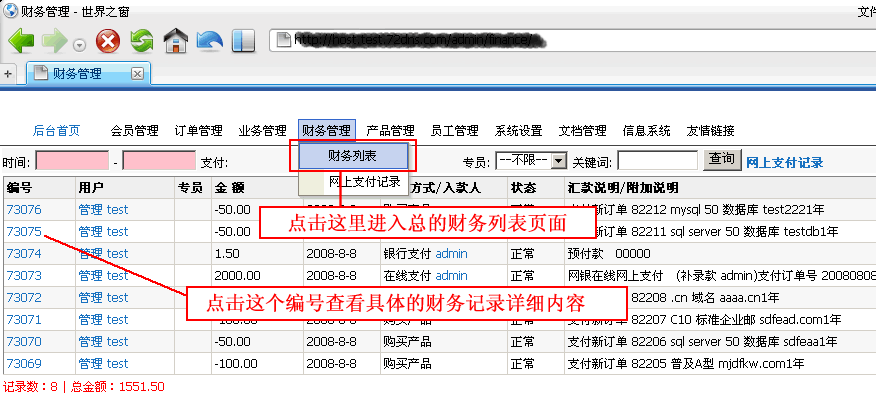Click the pink start time field

click(72, 160)
